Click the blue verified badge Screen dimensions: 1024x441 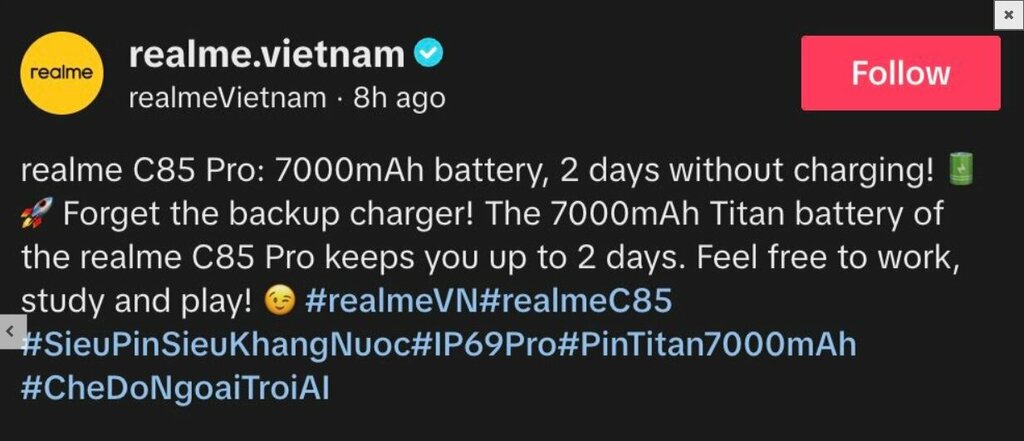(429, 54)
